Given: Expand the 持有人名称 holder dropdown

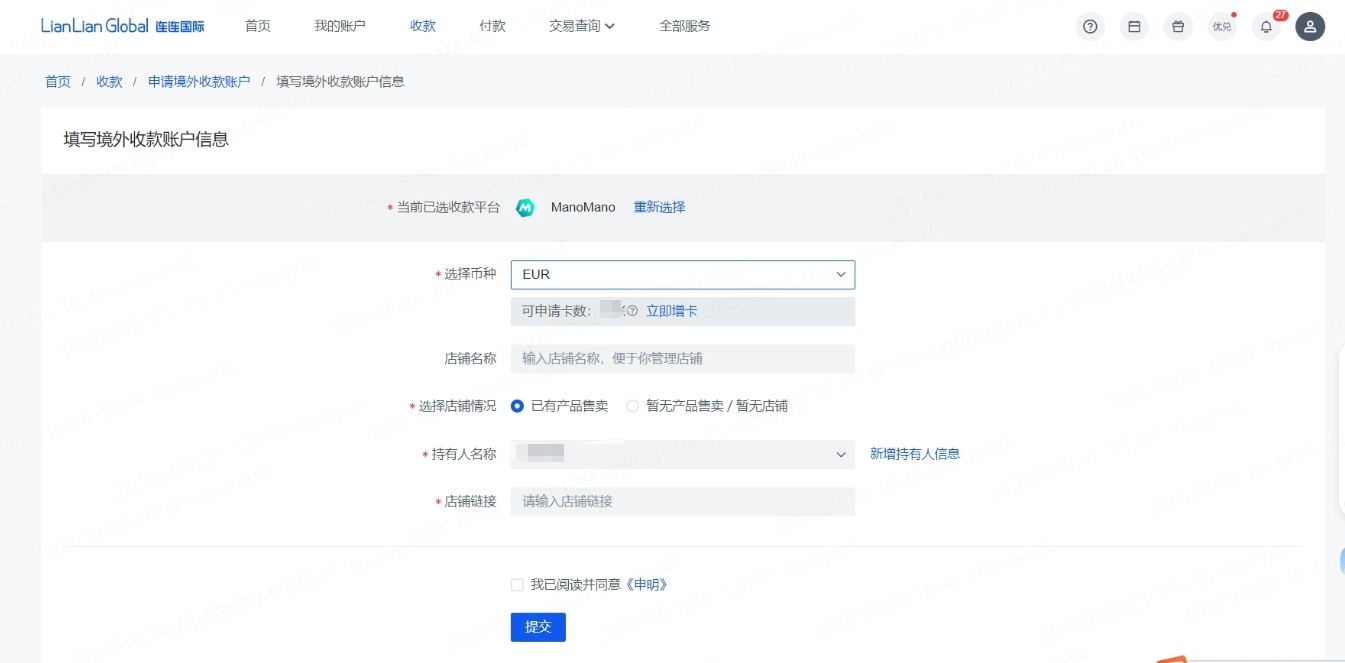Looking at the screenshot, I should point(682,454).
